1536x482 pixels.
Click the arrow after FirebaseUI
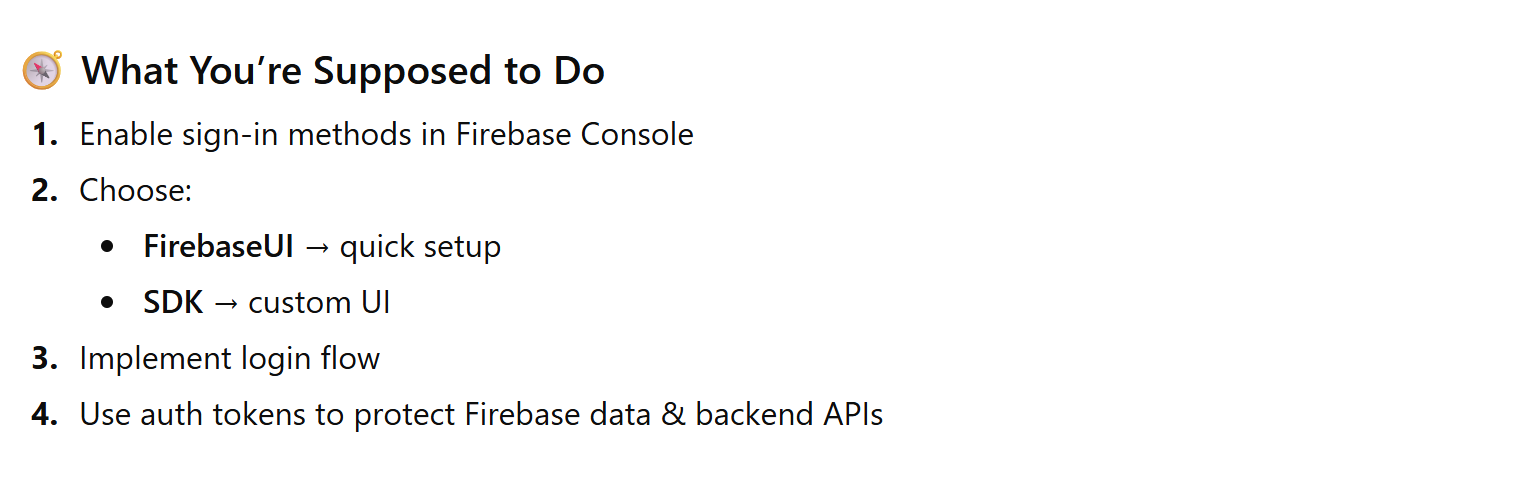(x=316, y=247)
